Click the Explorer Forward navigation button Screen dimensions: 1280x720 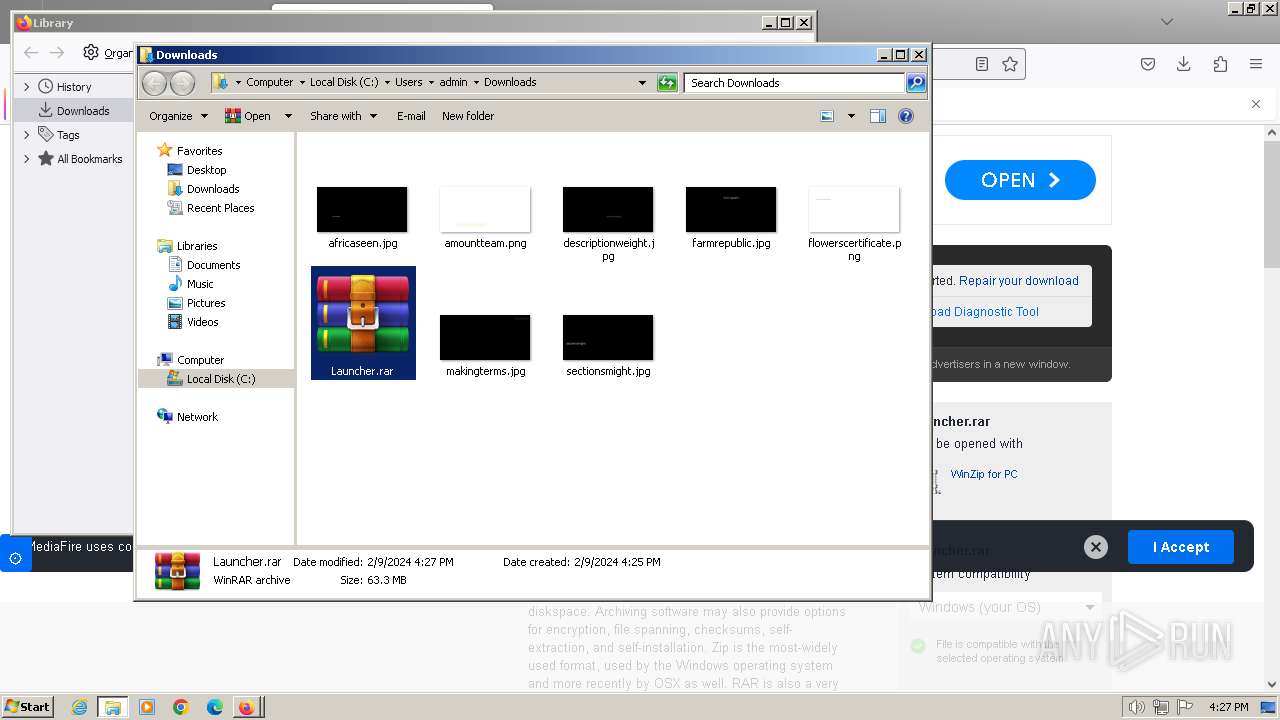tap(182, 83)
